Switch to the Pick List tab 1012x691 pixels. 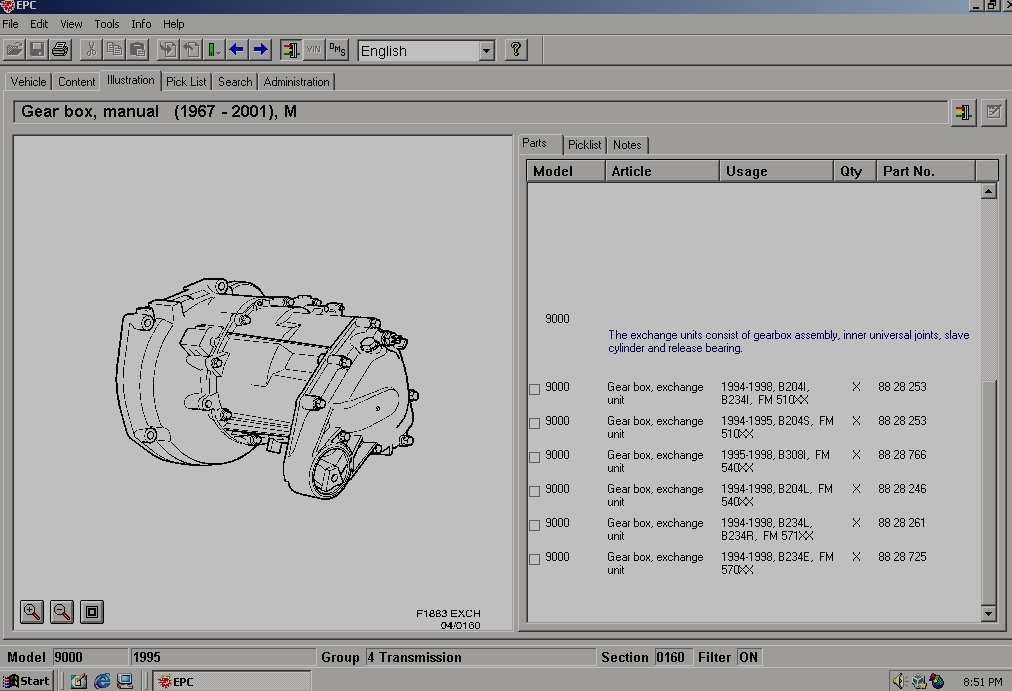coord(186,82)
